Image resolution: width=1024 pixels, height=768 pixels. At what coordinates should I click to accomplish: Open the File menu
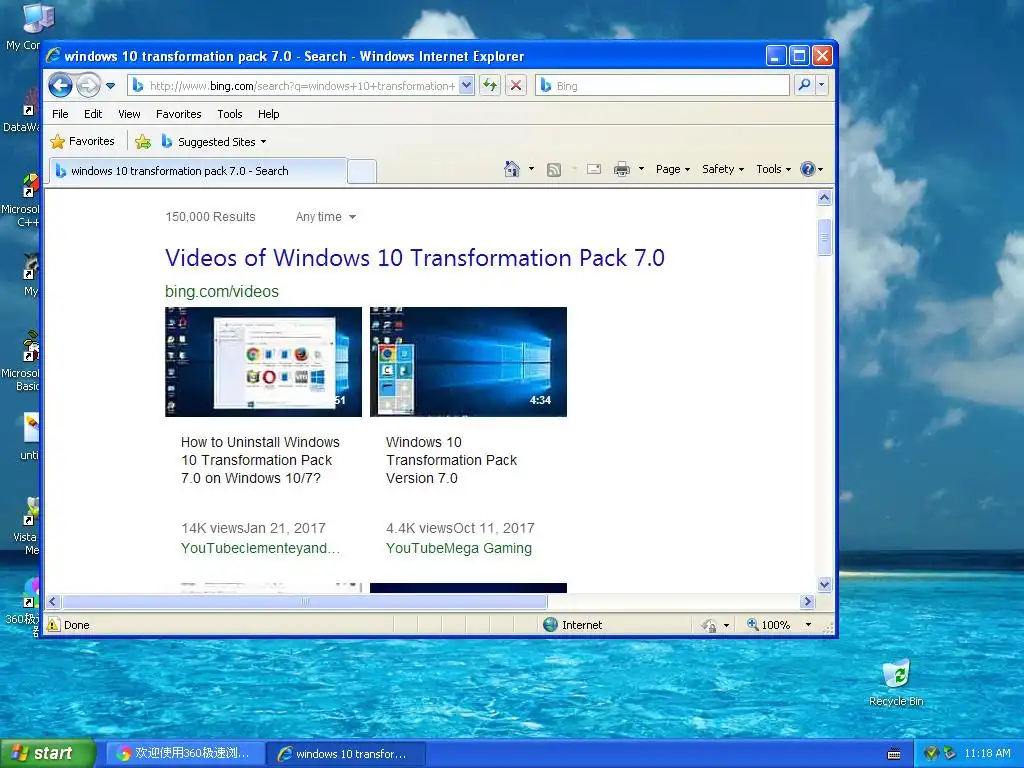(60, 114)
